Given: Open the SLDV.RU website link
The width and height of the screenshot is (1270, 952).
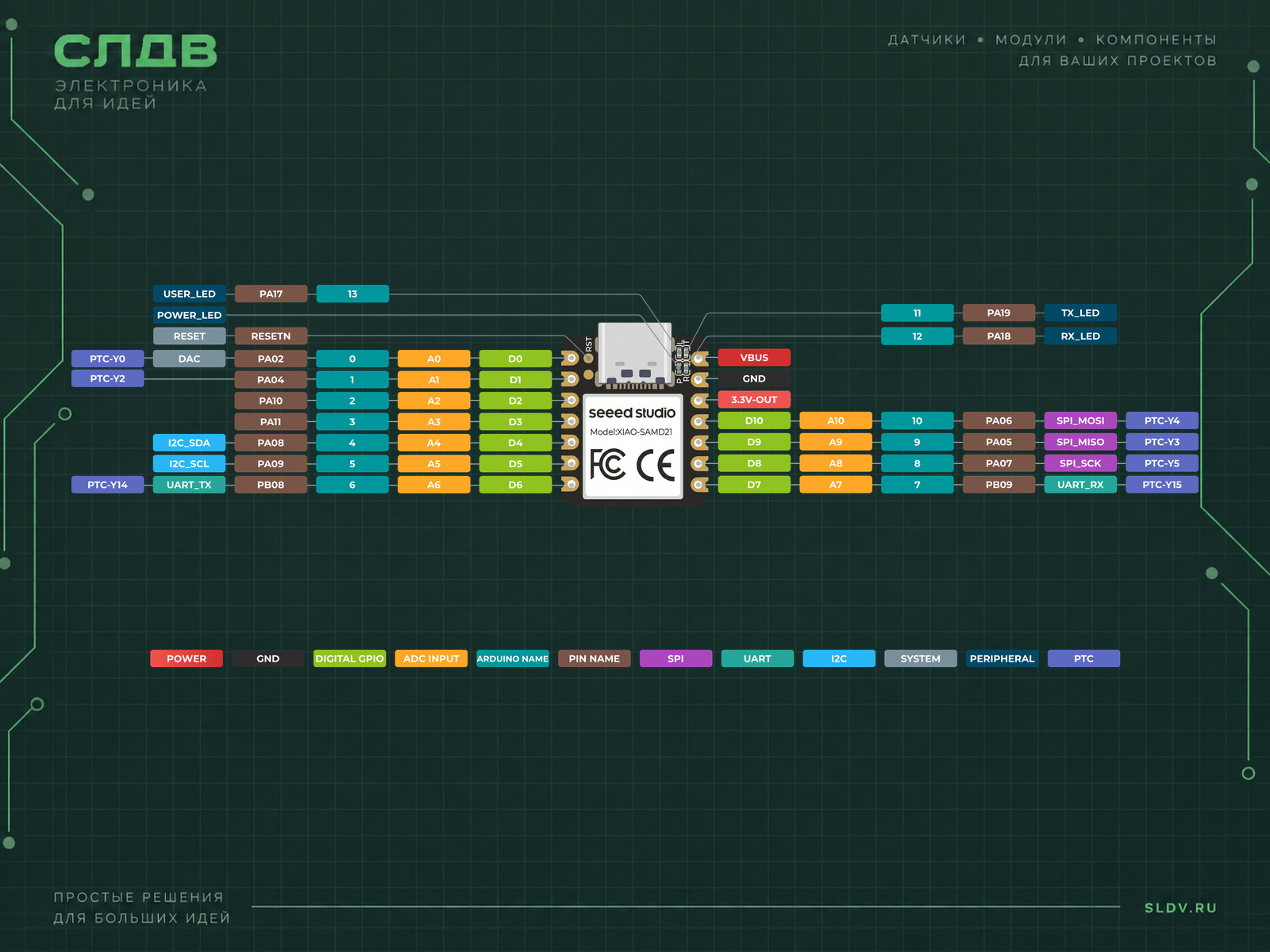Looking at the screenshot, I should coord(1180,908).
